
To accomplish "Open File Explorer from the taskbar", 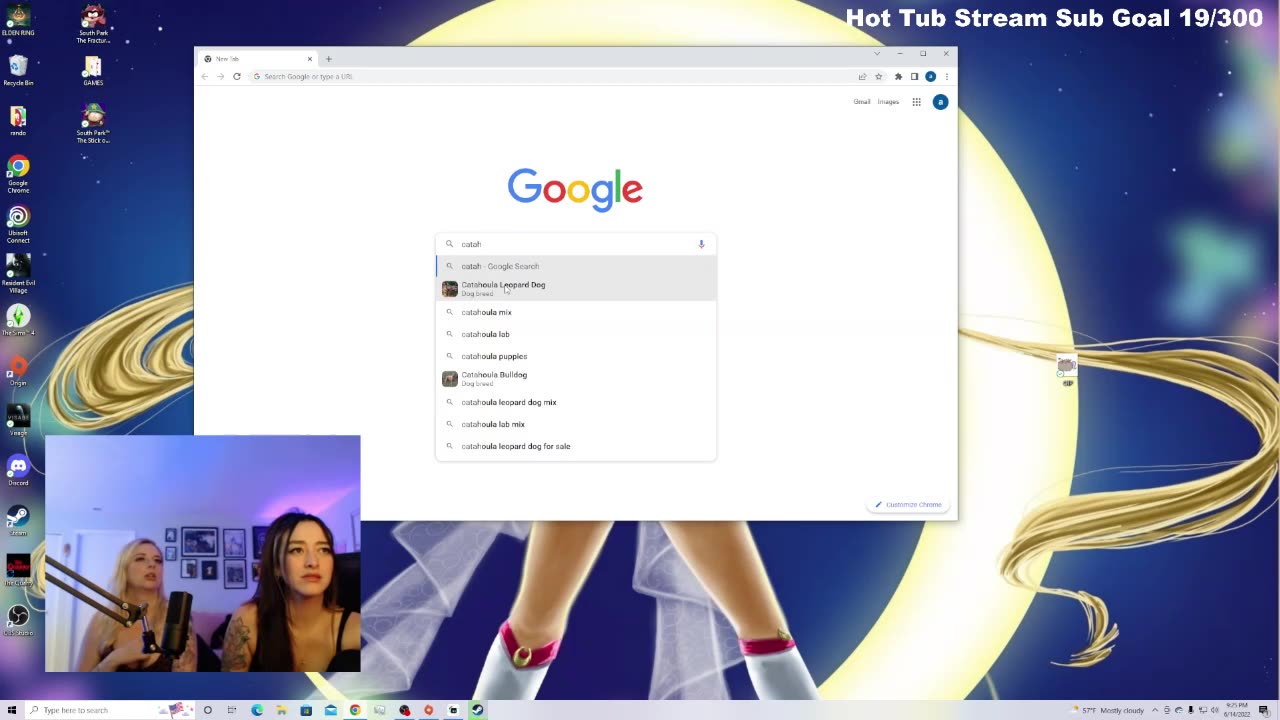I will 282,710.
